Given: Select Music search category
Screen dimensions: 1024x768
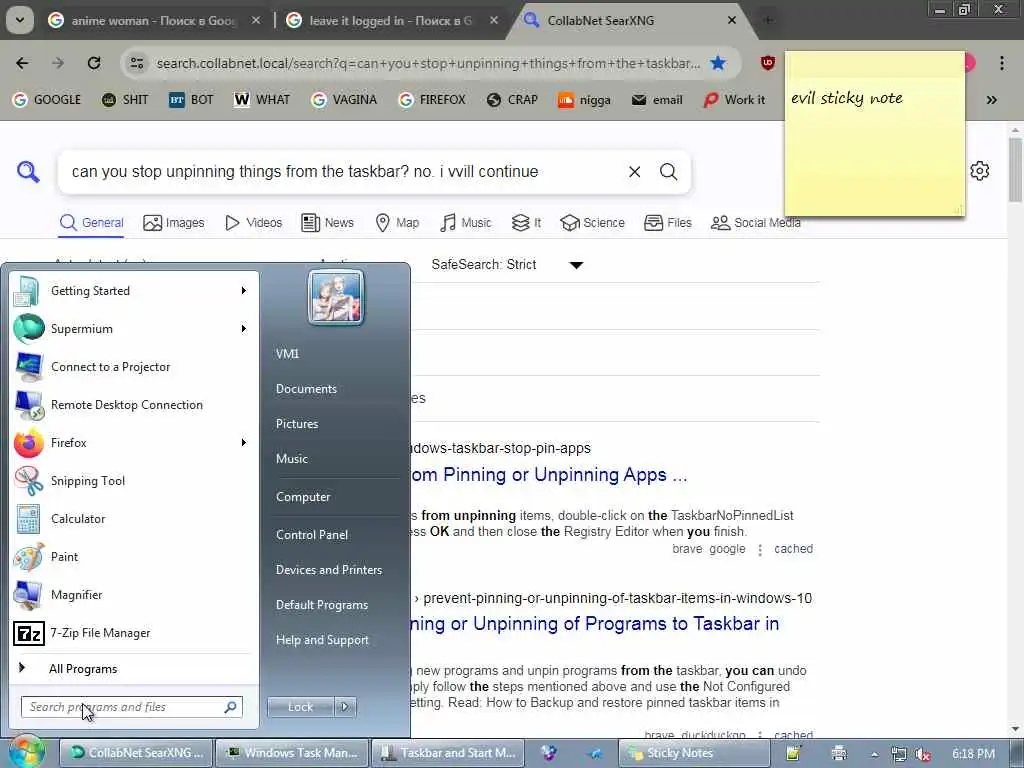Looking at the screenshot, I should pyautogui.click(x=466, y=223).
